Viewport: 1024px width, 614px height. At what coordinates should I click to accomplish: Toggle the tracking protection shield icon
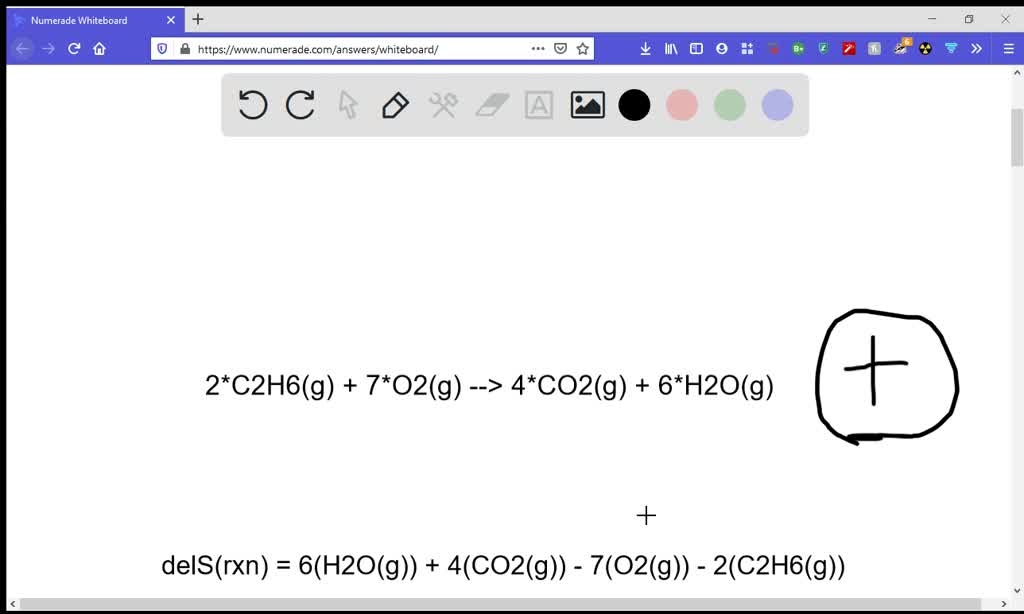161,48
